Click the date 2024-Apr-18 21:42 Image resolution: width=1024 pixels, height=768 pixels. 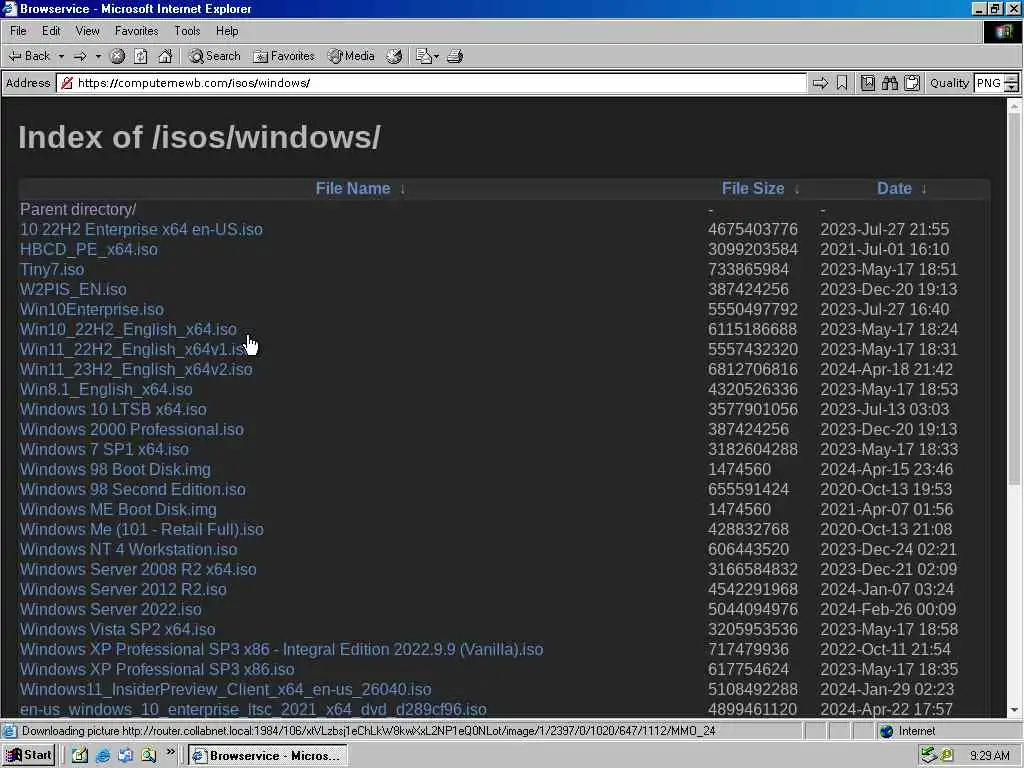[x=886, y=370]
